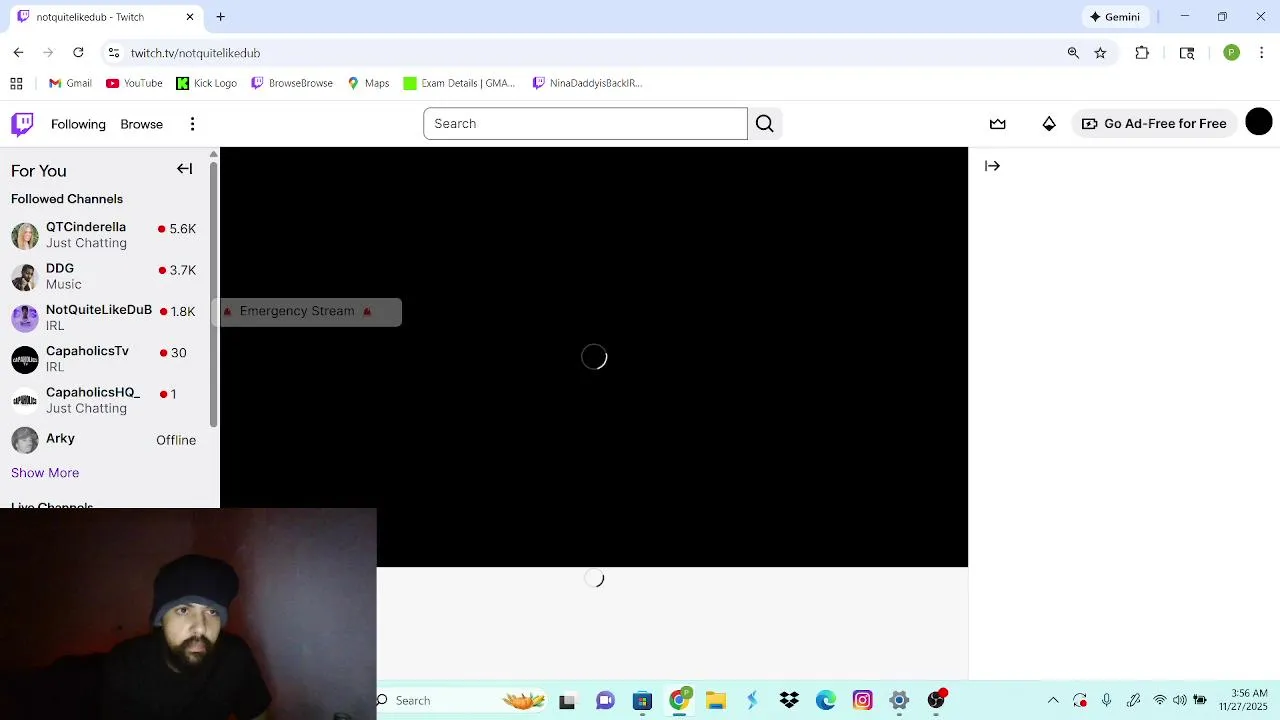Open the Kick Logo bookmark
Viewport: 1280px width, 720px height.
[x=207, y=83]
